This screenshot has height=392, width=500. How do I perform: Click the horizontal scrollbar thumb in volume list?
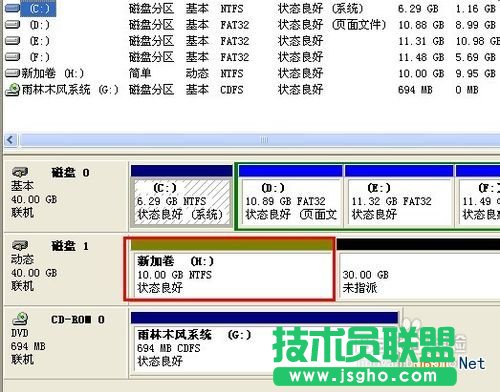click(x=260, y=140)
